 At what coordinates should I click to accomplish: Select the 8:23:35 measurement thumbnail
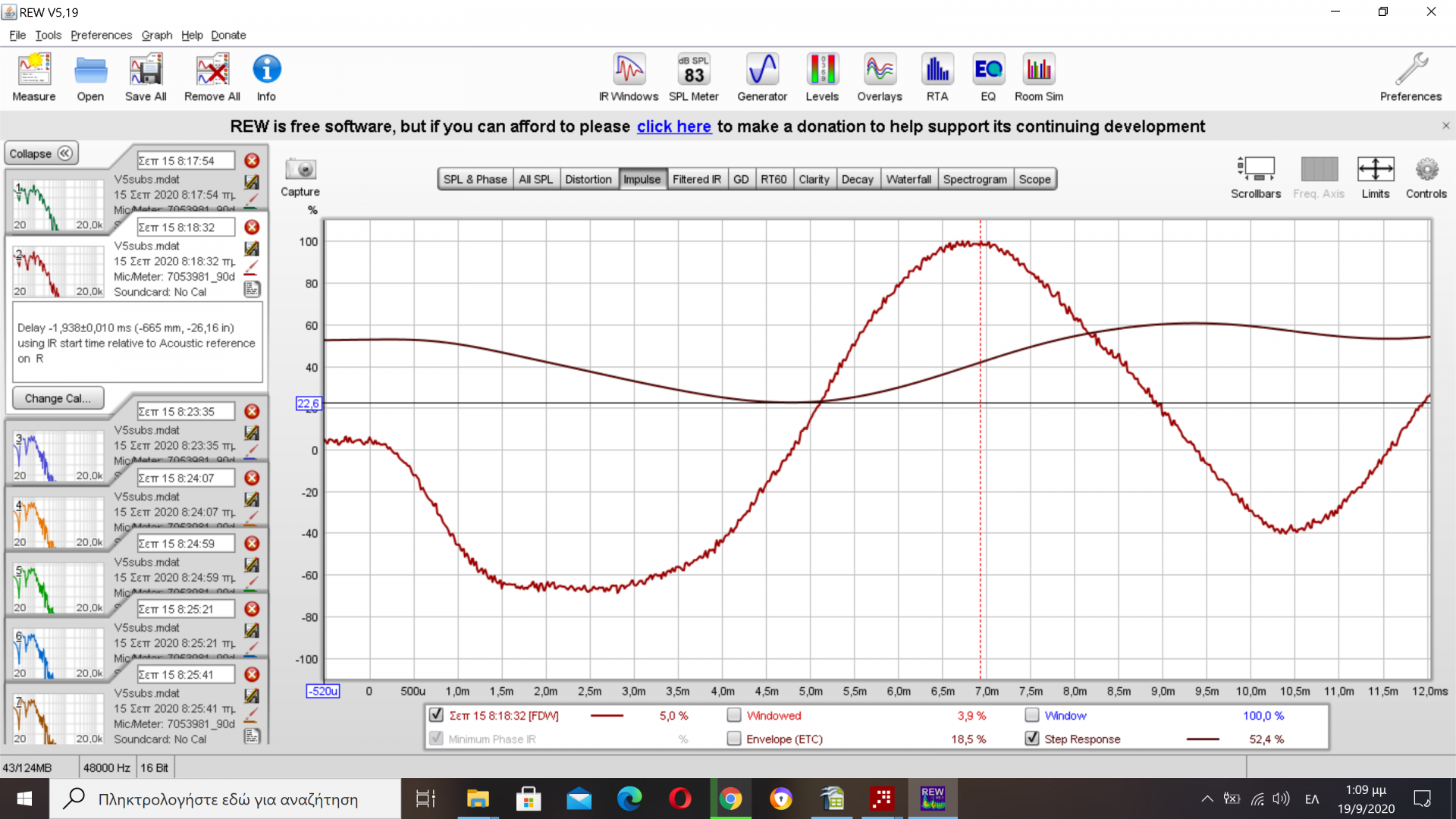click(58, 455)
